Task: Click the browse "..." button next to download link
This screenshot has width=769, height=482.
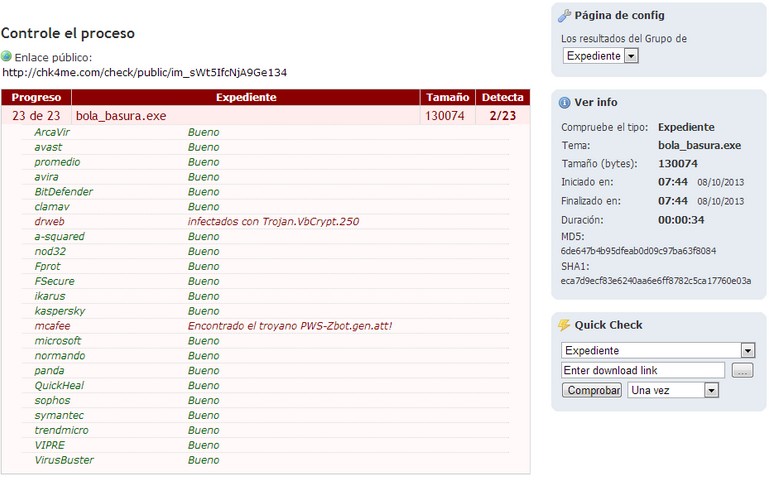Action: (x=743, y=371)
